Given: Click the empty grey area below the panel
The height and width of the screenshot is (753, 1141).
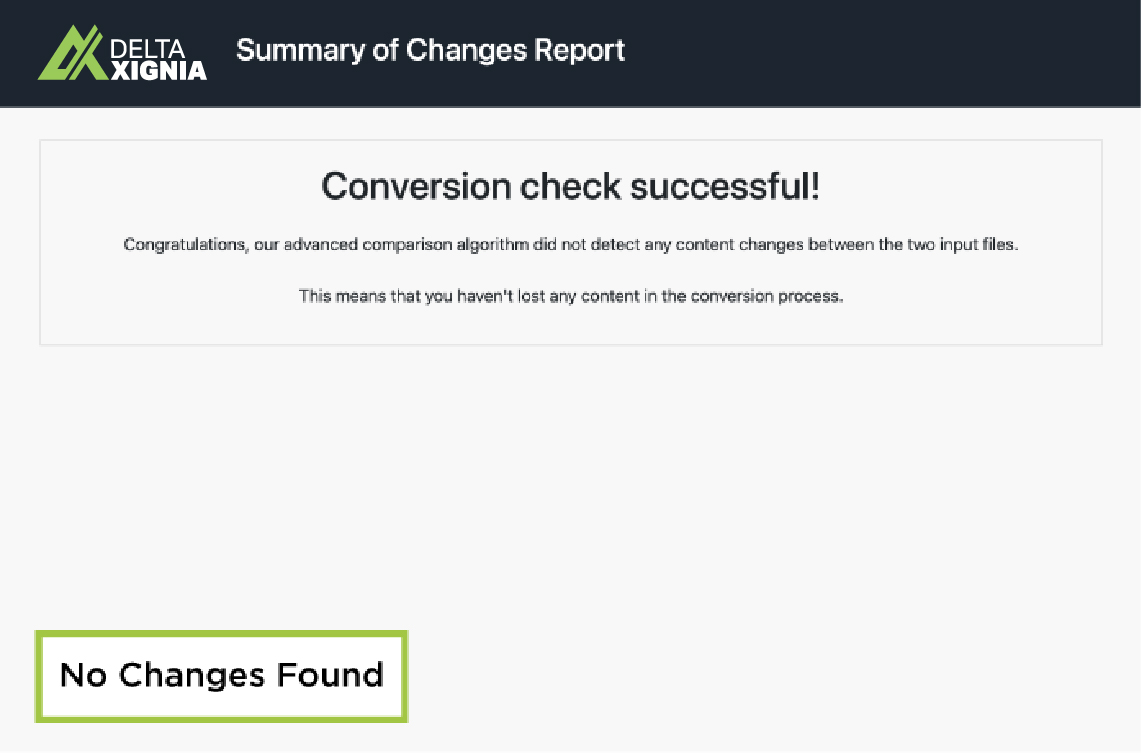Looking at the screenshot, I should point(700,500).
